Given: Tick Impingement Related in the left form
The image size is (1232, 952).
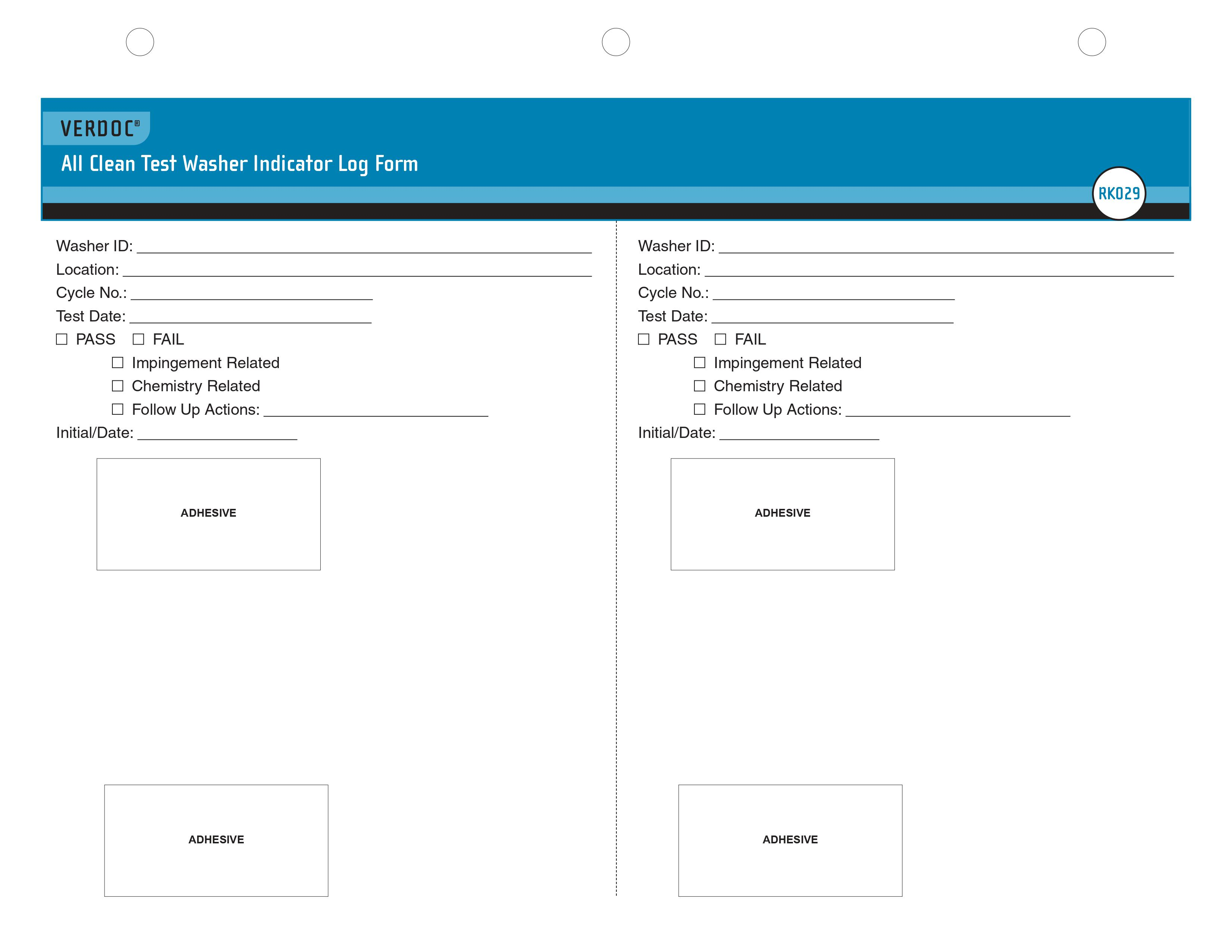Looking at the screenshot, I should (117, 362).
